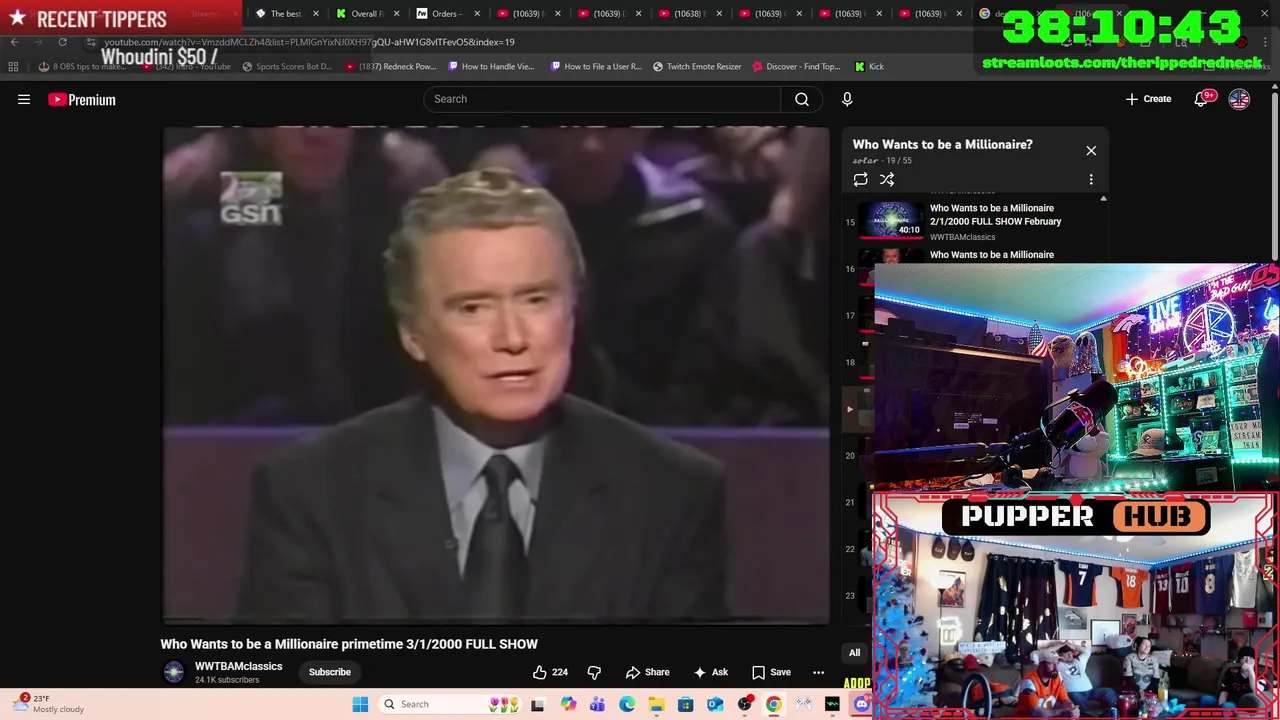Screen dimensions: 1280x720
Task: Open the Chrome apps grid in bookmarks bar
Action: pos(13,67)
